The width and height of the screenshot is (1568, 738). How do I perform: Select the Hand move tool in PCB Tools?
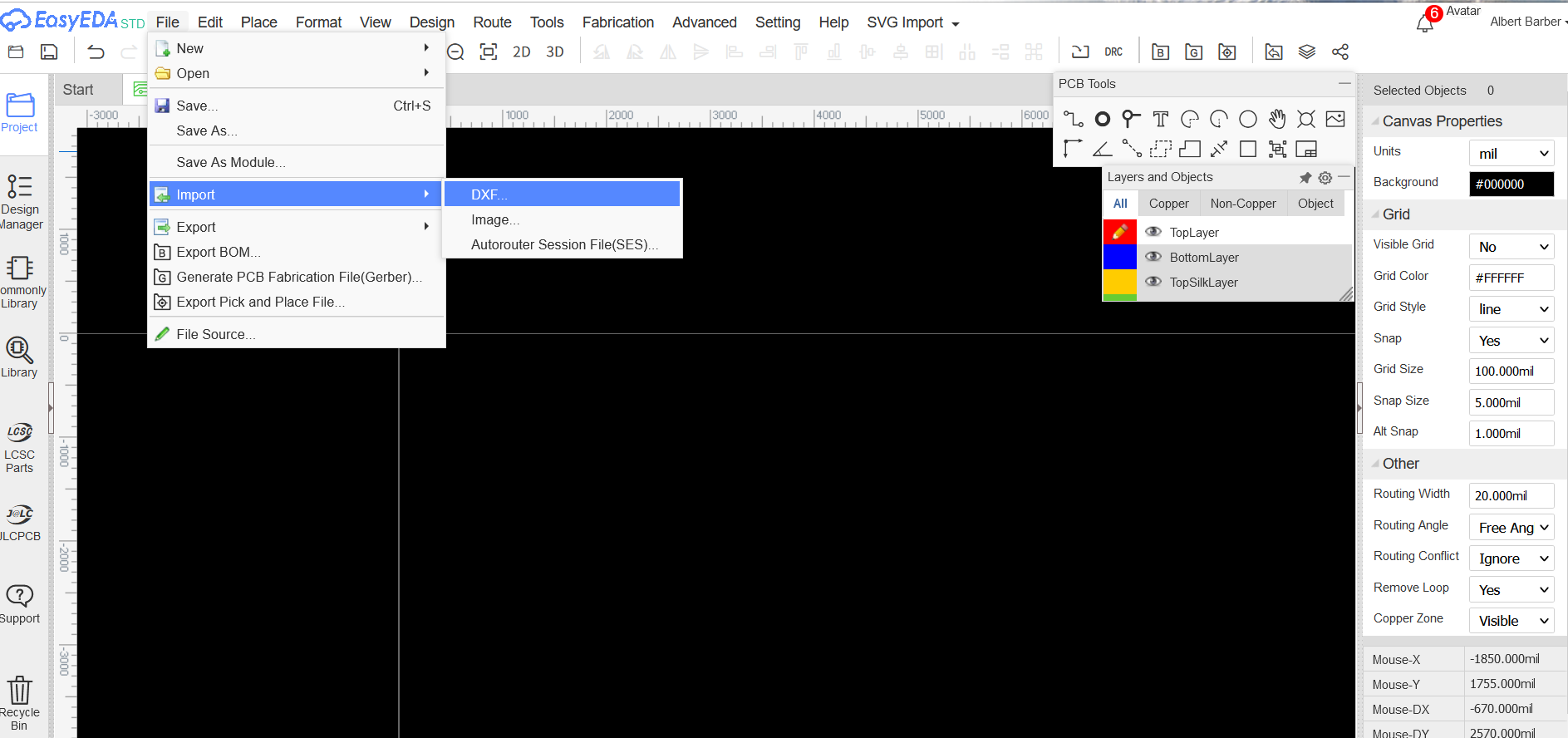[1277, 119]
